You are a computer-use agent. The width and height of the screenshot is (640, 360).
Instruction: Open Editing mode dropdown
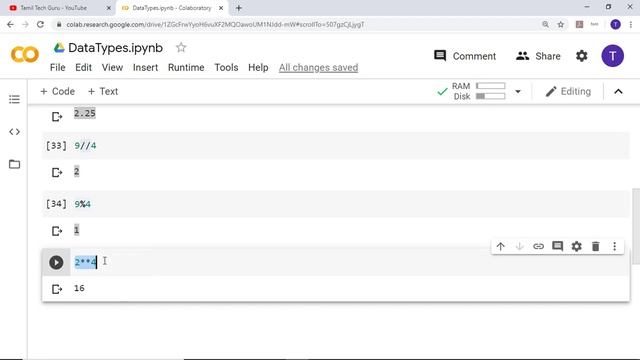(568, 91)
